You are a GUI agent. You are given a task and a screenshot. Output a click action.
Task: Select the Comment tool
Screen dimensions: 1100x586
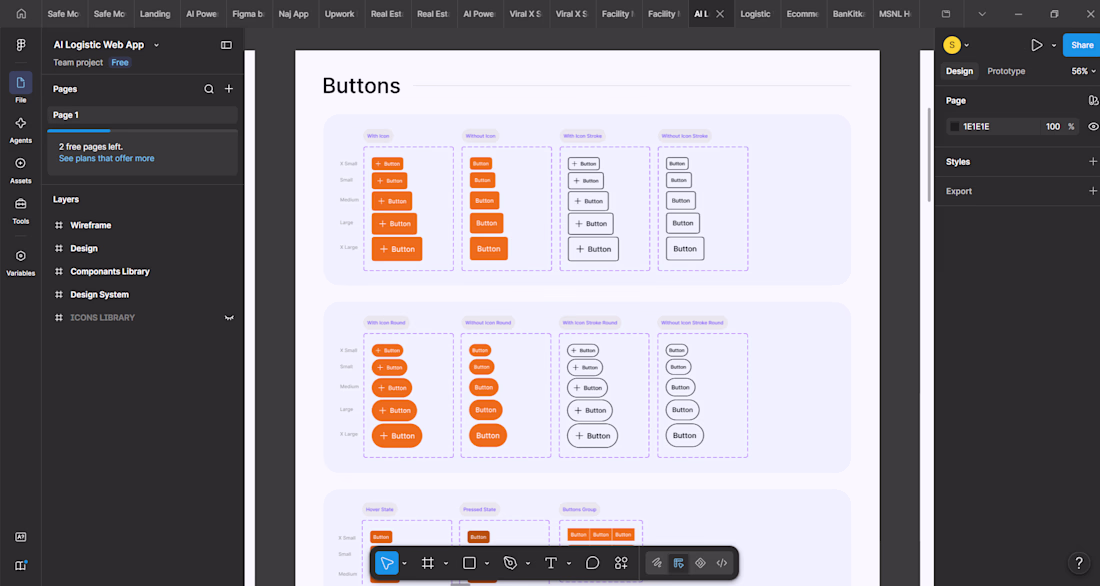coord(592,563)
